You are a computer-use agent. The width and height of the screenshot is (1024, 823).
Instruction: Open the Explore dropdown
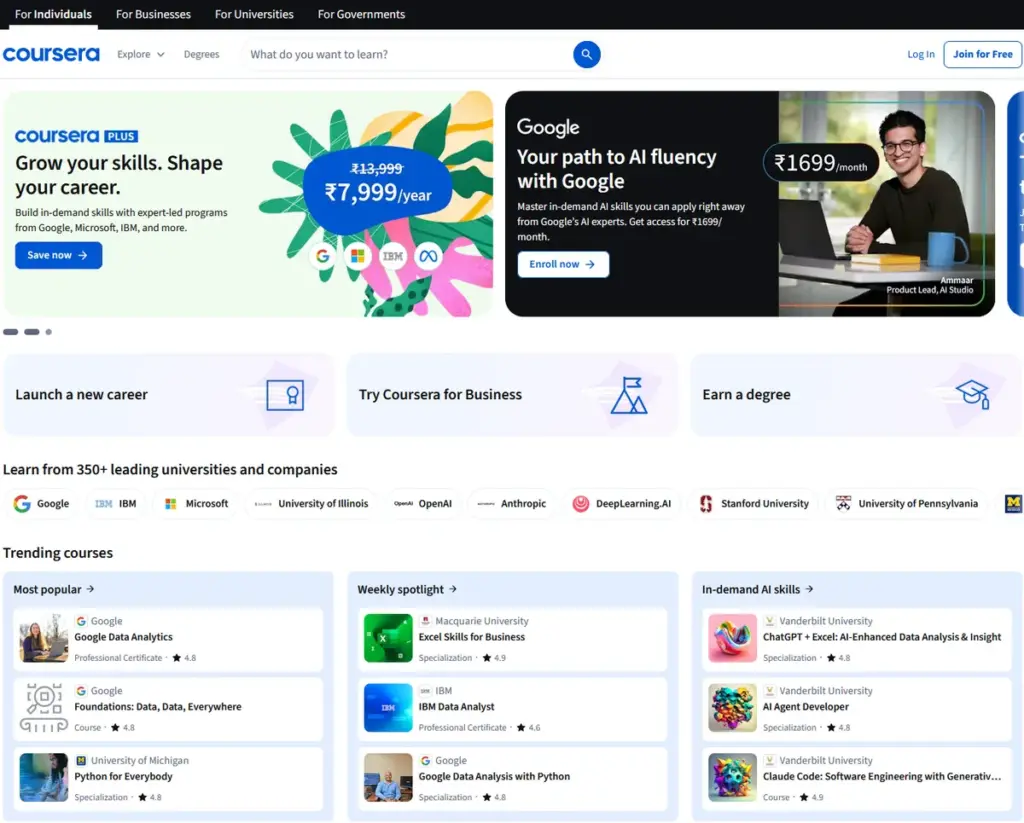click(139, 54)
